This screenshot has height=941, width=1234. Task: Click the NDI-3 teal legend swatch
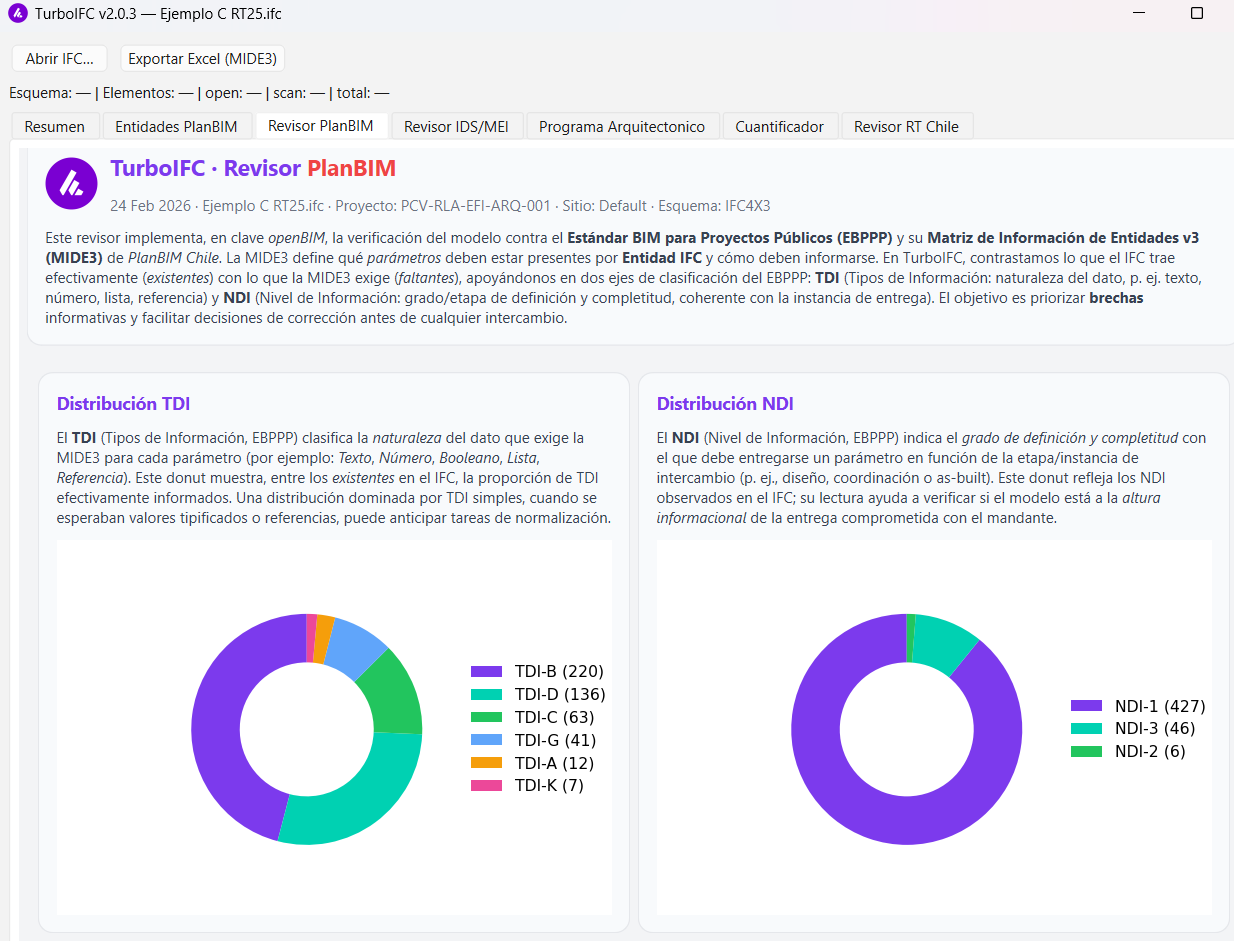click(x=1086, y=729)
